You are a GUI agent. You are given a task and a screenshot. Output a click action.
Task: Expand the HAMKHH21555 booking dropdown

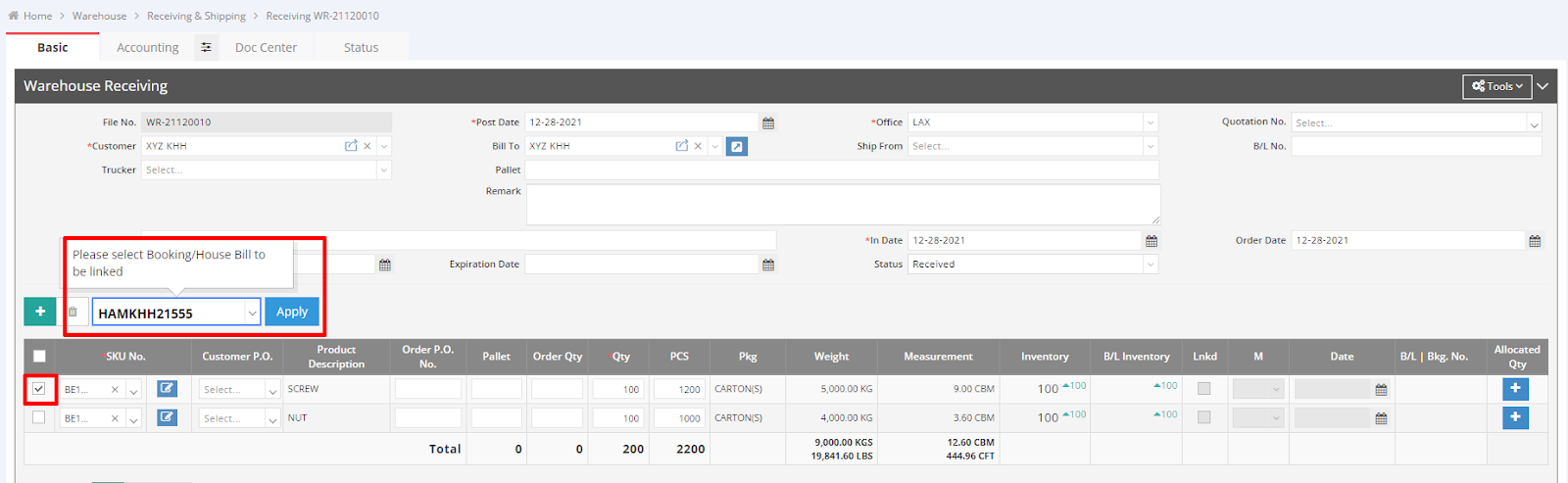[252, 314]
